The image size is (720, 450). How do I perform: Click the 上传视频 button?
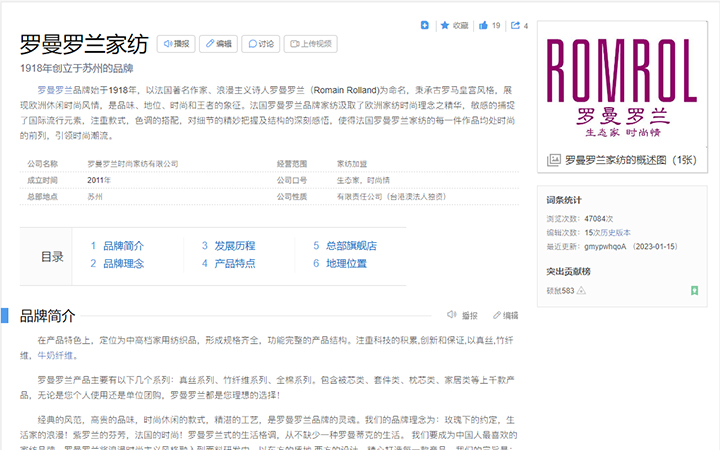pyautogui.click(x=311, y=44)
